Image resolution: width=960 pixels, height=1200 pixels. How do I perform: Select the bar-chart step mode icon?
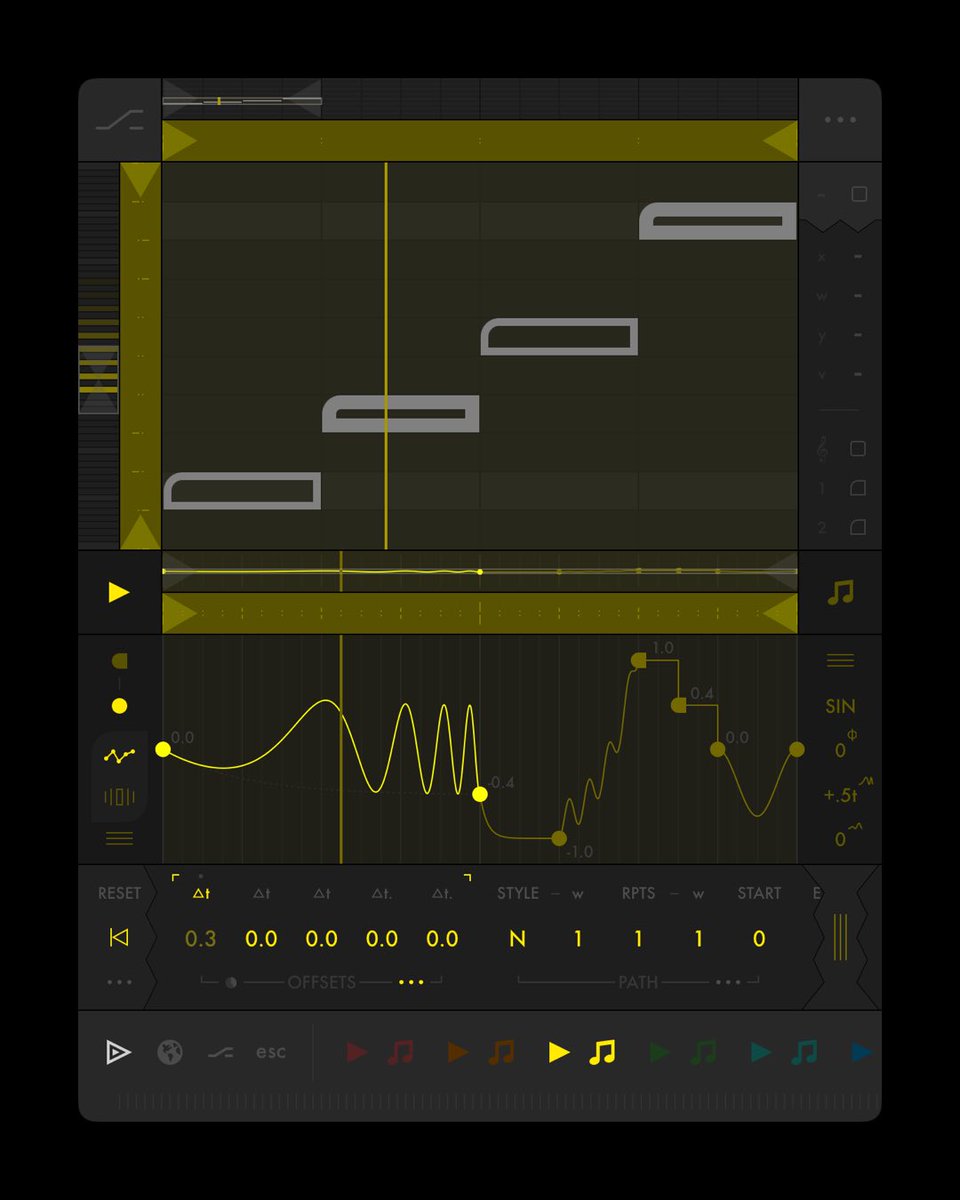[118, 797]
